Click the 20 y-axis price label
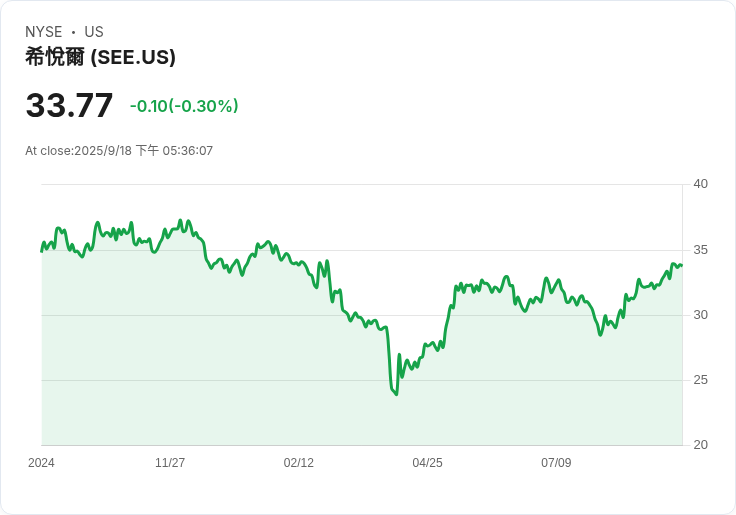The width and height of the screenshot is (736, 515). (701, 445)
